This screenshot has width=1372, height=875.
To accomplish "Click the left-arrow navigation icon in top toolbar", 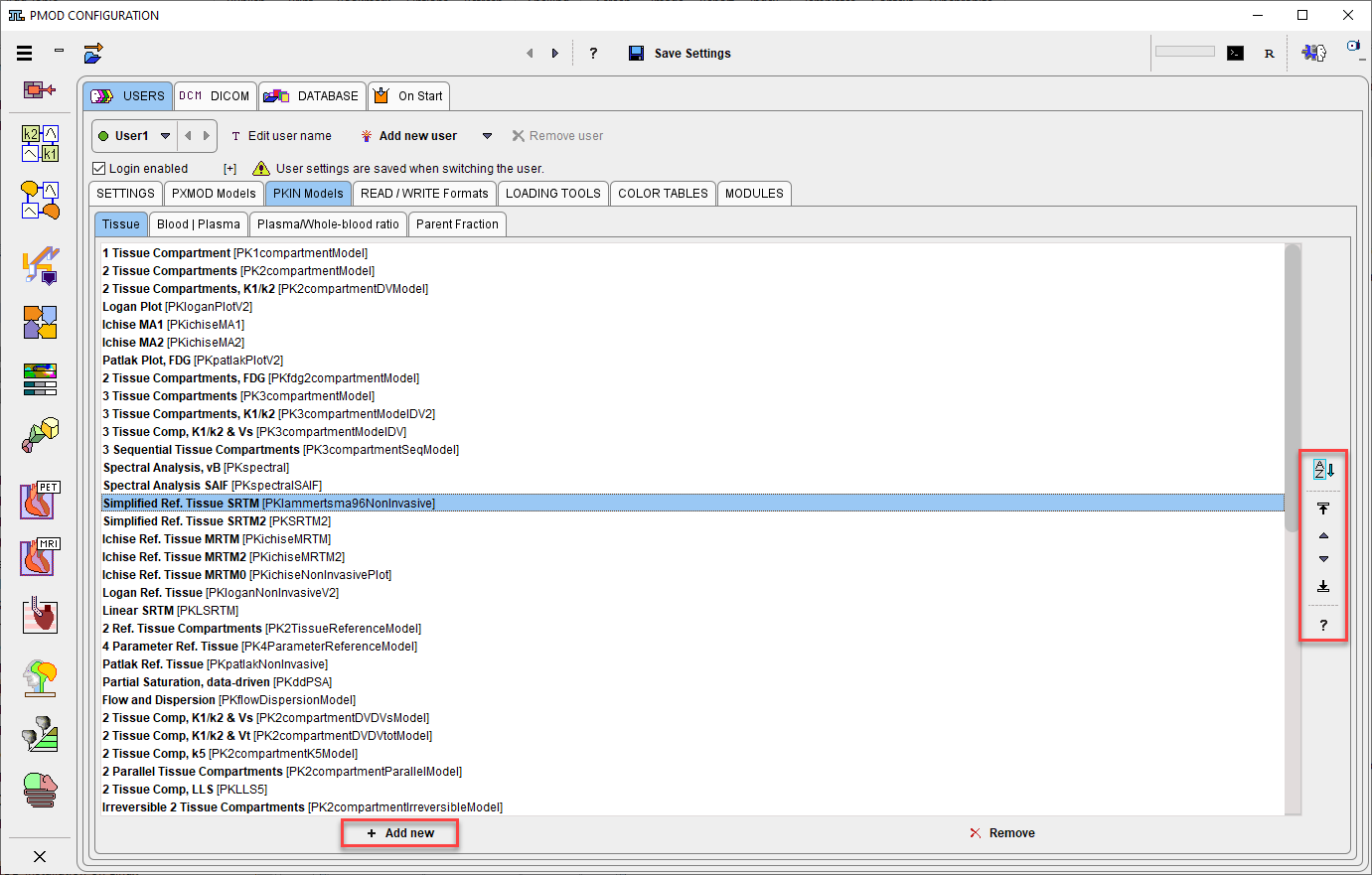I will pos(530,54).
